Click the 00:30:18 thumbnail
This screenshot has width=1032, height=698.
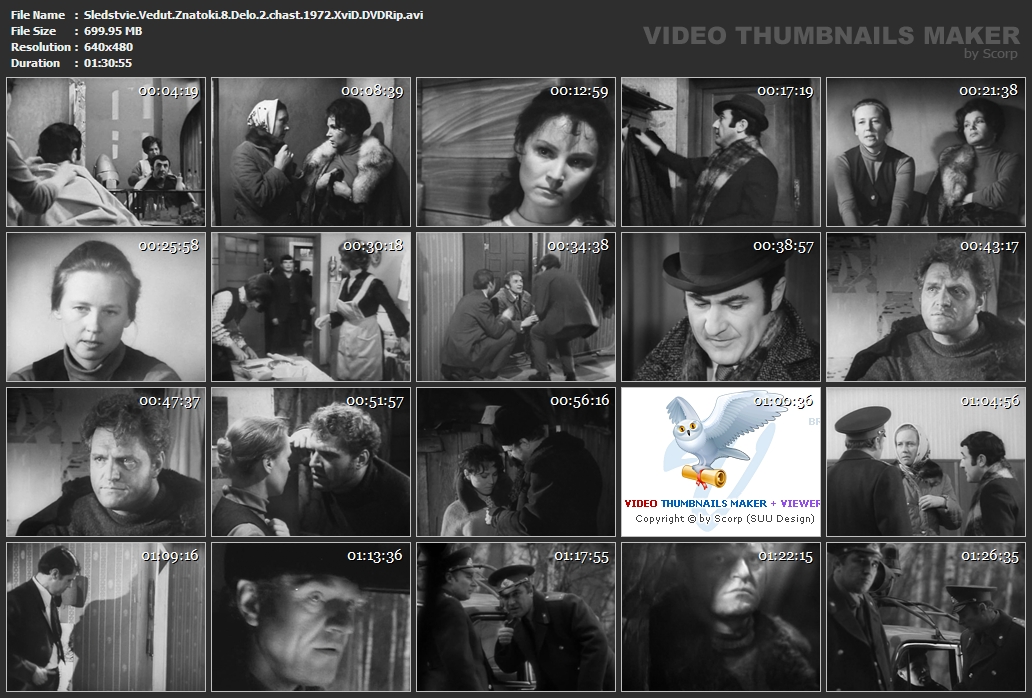coord(311,307)
